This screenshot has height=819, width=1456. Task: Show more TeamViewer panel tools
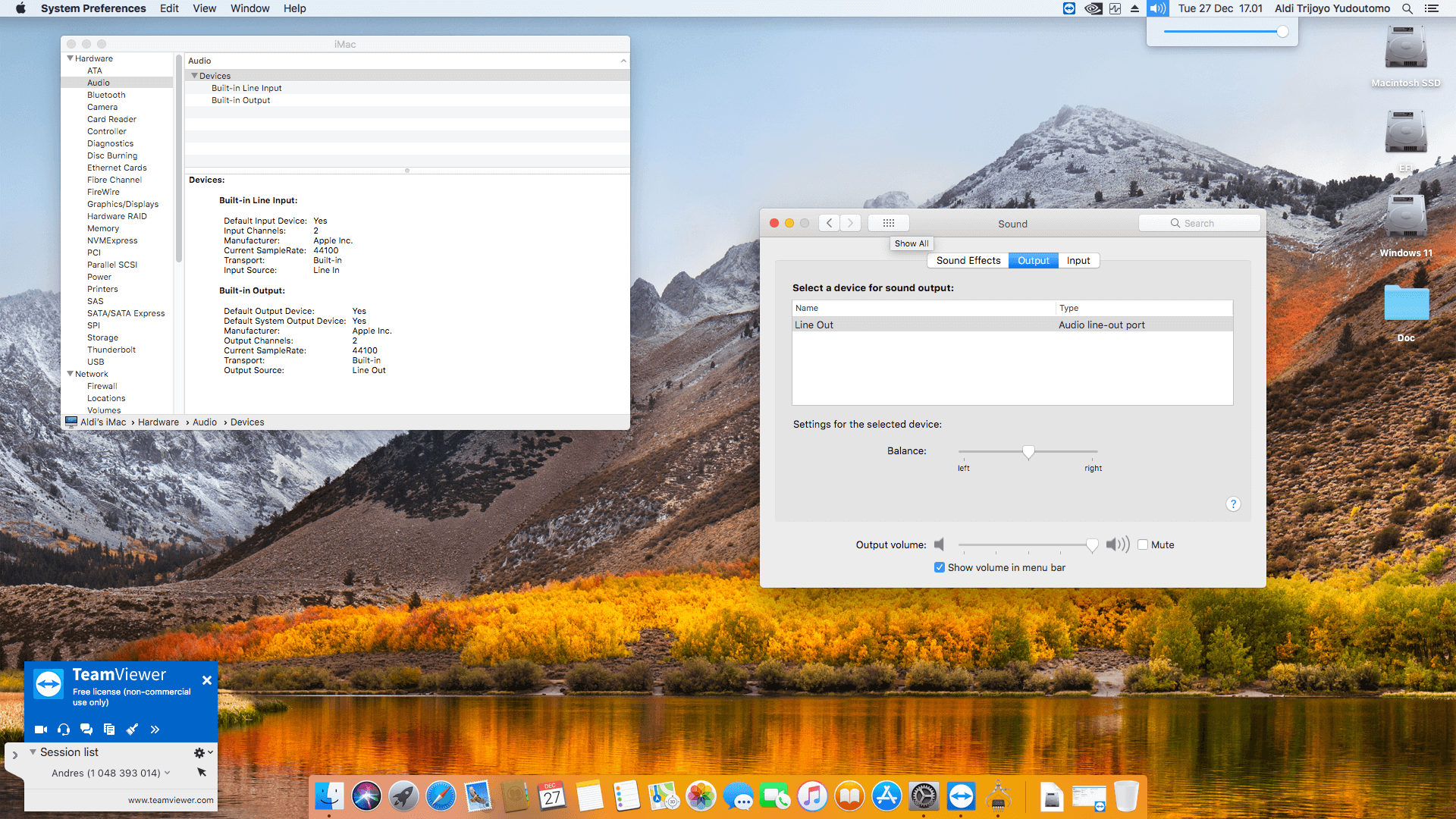point(155,730)
